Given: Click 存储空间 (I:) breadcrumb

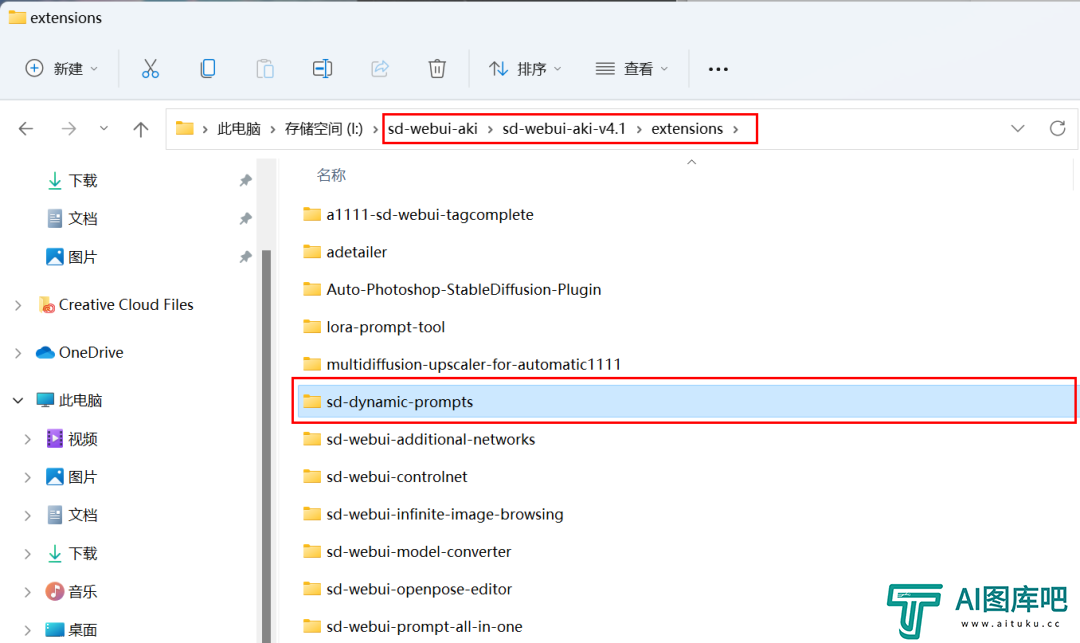Looking at the screenshot, I should click(324, 129).
